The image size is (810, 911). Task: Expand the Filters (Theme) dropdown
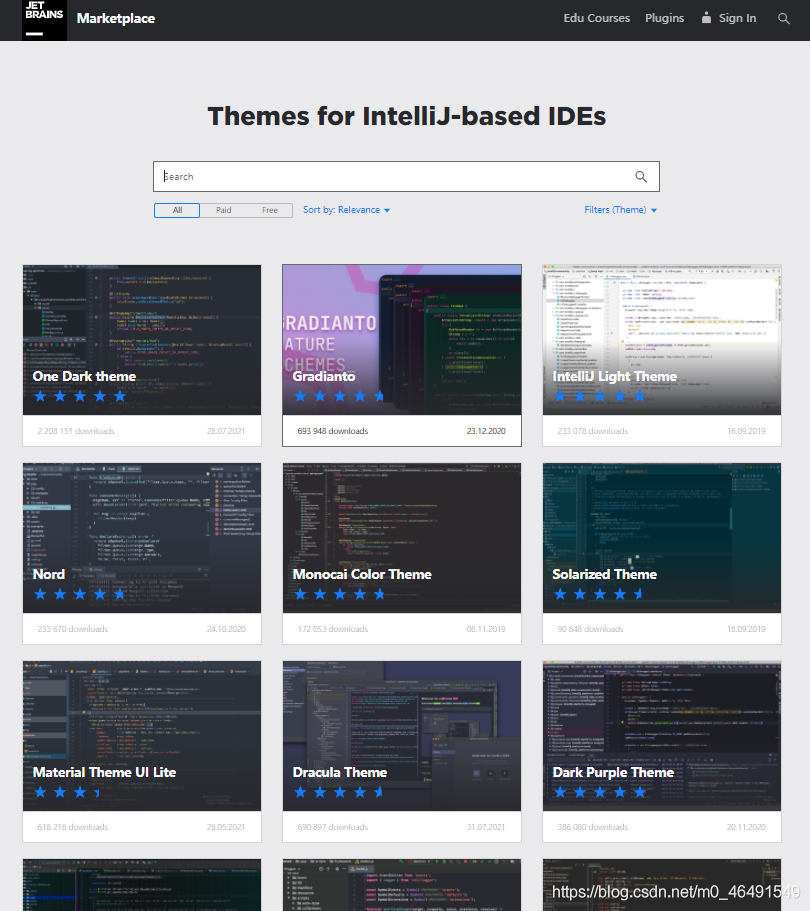[x=621, y=210]
